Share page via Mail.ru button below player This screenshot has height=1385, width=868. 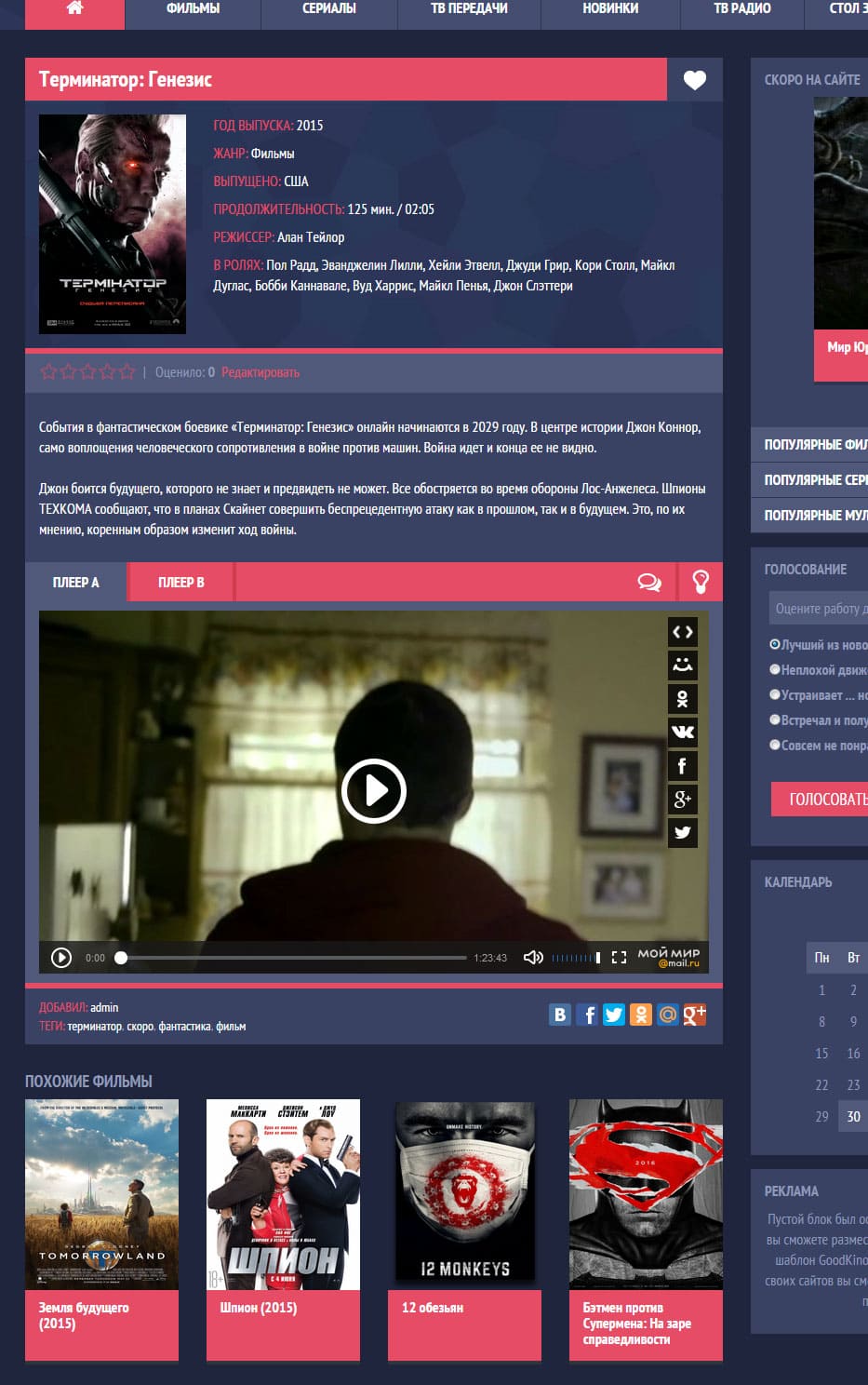pyautogui.click(x=667, y=1015)
